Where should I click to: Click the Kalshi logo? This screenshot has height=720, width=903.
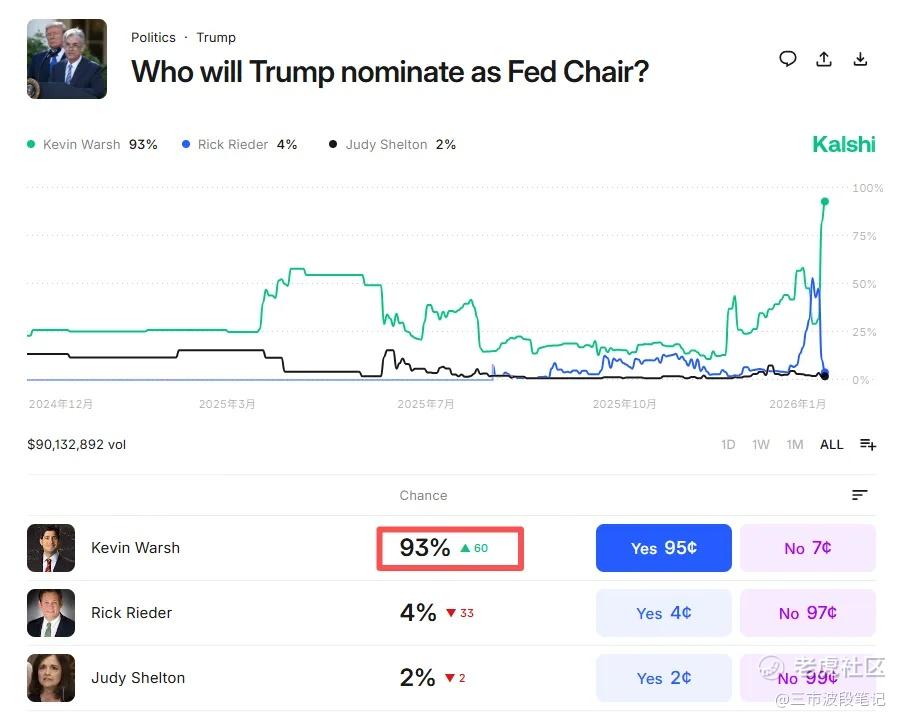843,145
